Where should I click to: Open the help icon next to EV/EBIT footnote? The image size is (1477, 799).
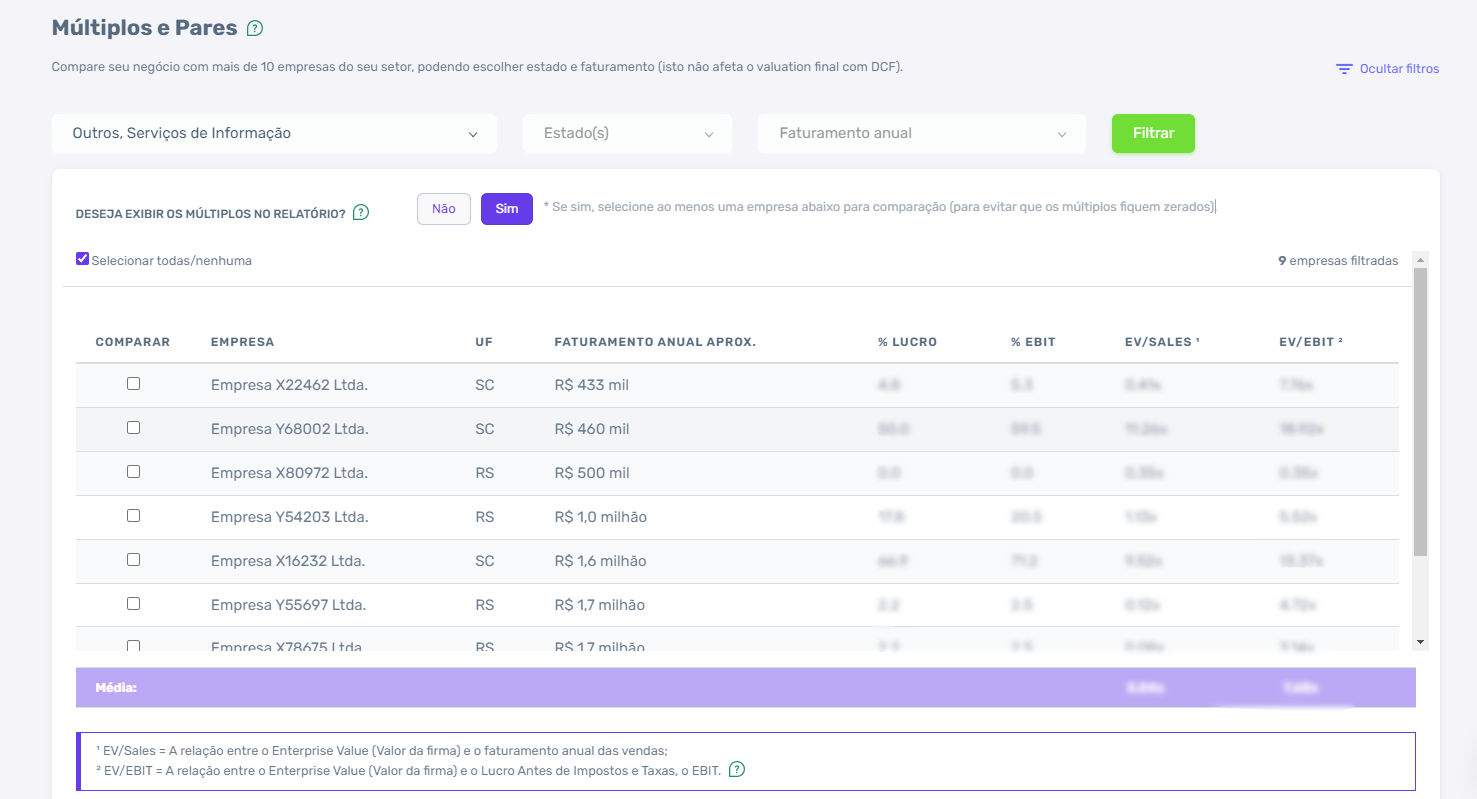pos(737,770)
